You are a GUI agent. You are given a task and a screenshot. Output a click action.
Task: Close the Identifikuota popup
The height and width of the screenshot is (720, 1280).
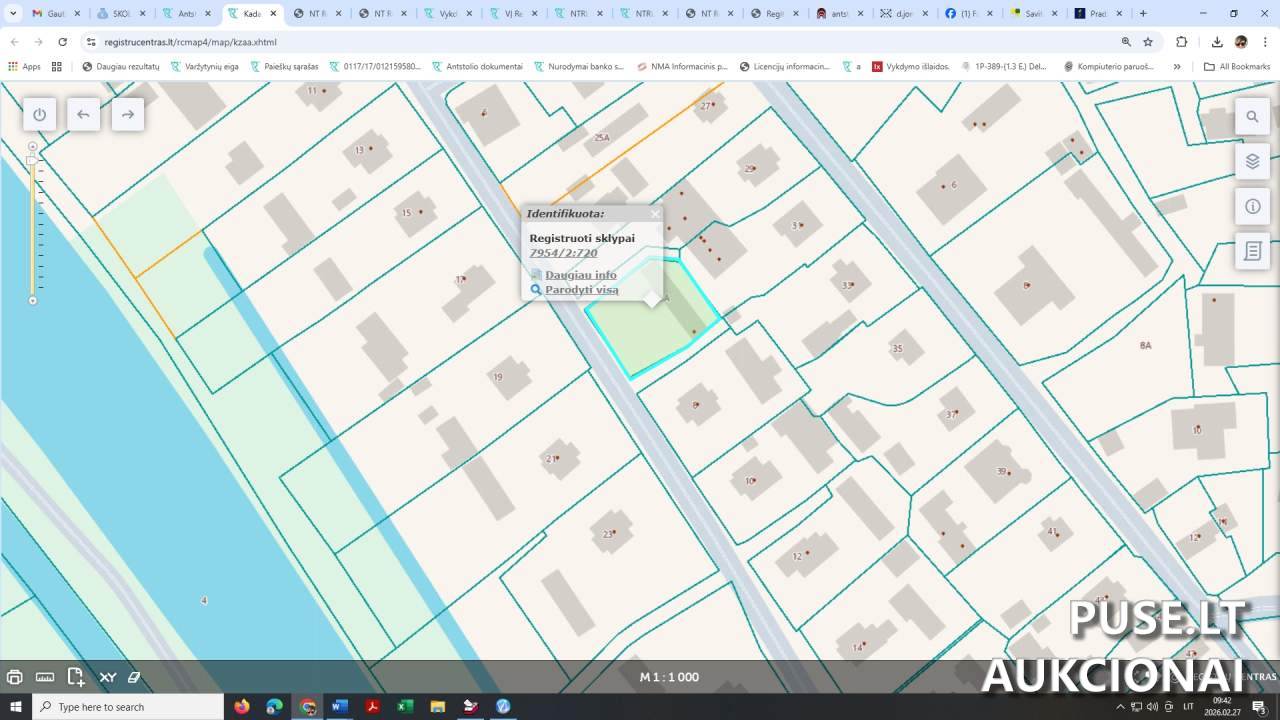[x=655, y=213]
